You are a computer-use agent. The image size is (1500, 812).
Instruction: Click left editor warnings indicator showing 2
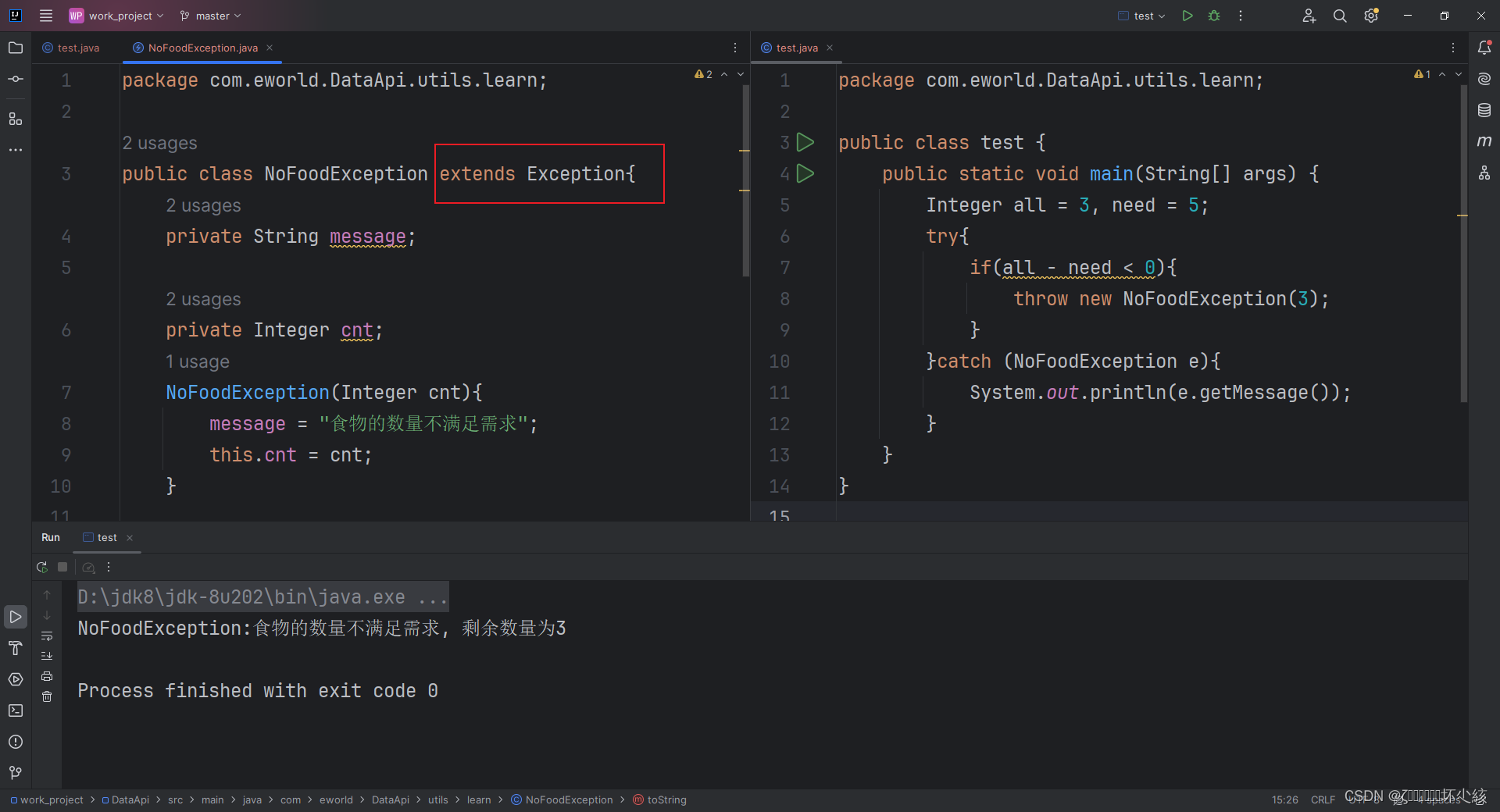click(703, 74)
